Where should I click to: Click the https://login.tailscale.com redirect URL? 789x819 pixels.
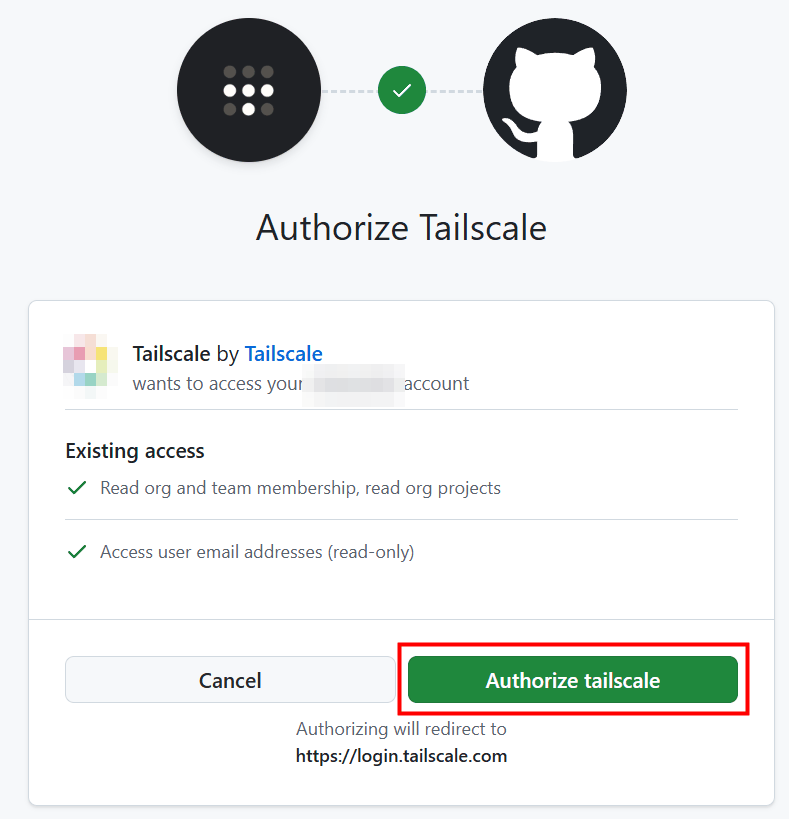coord(401,756)
